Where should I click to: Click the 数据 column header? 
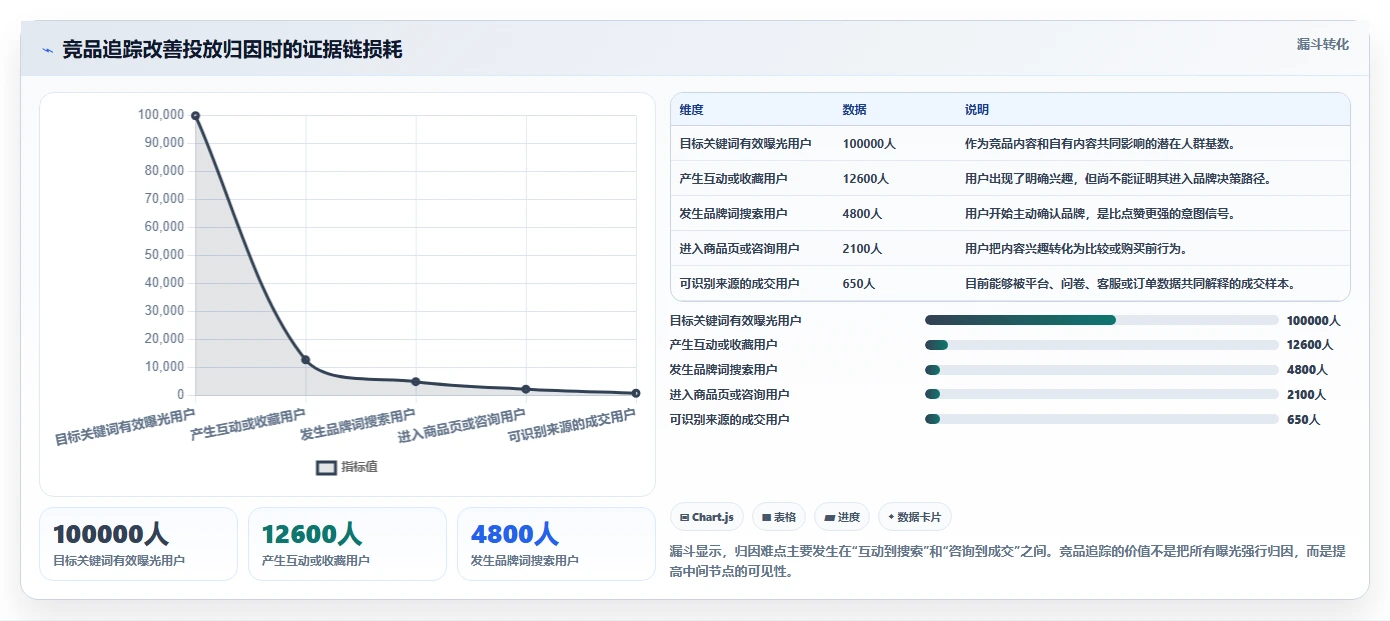click(x=854, y=110)
